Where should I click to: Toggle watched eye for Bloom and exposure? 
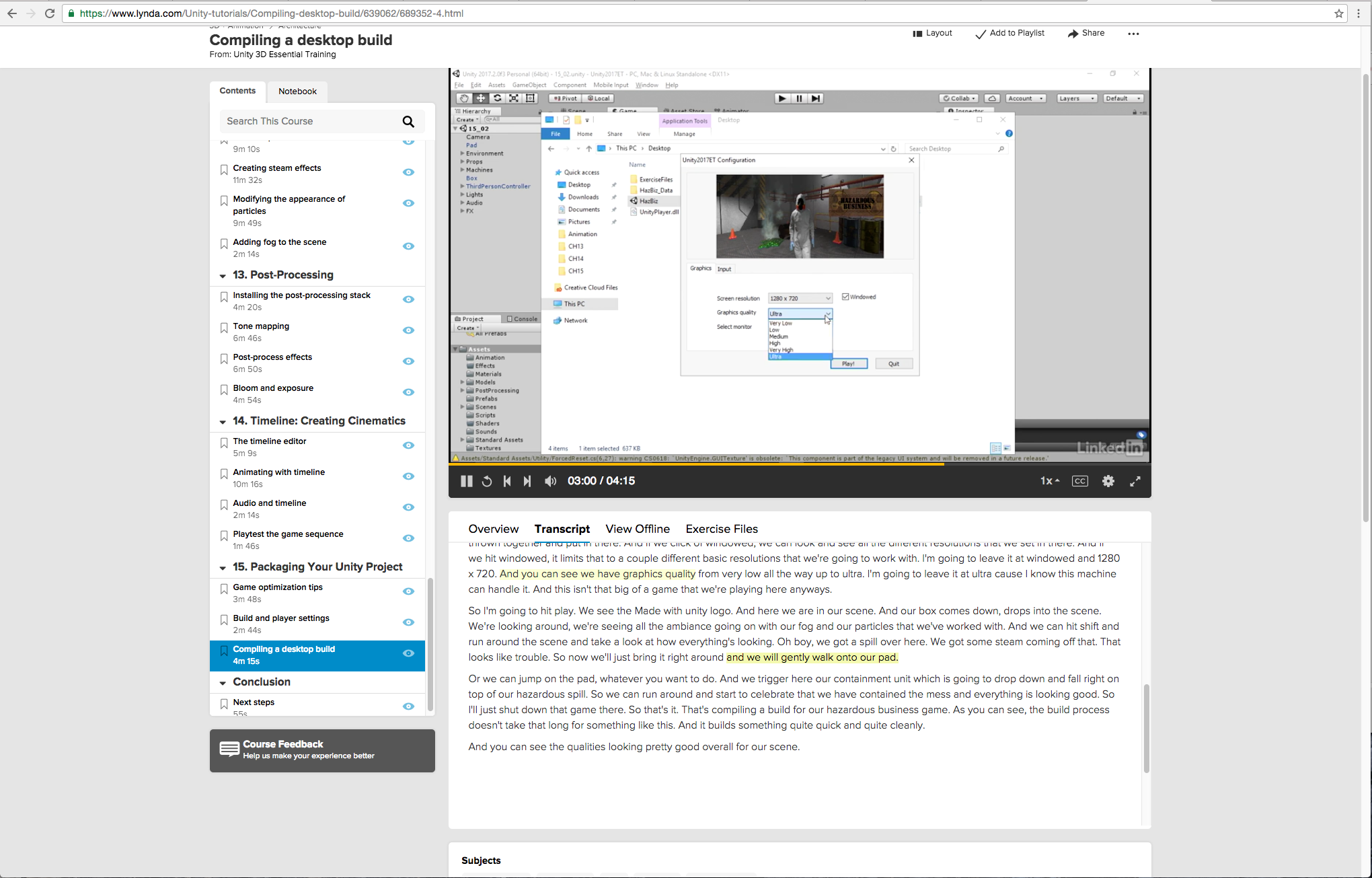coord(408,392)
